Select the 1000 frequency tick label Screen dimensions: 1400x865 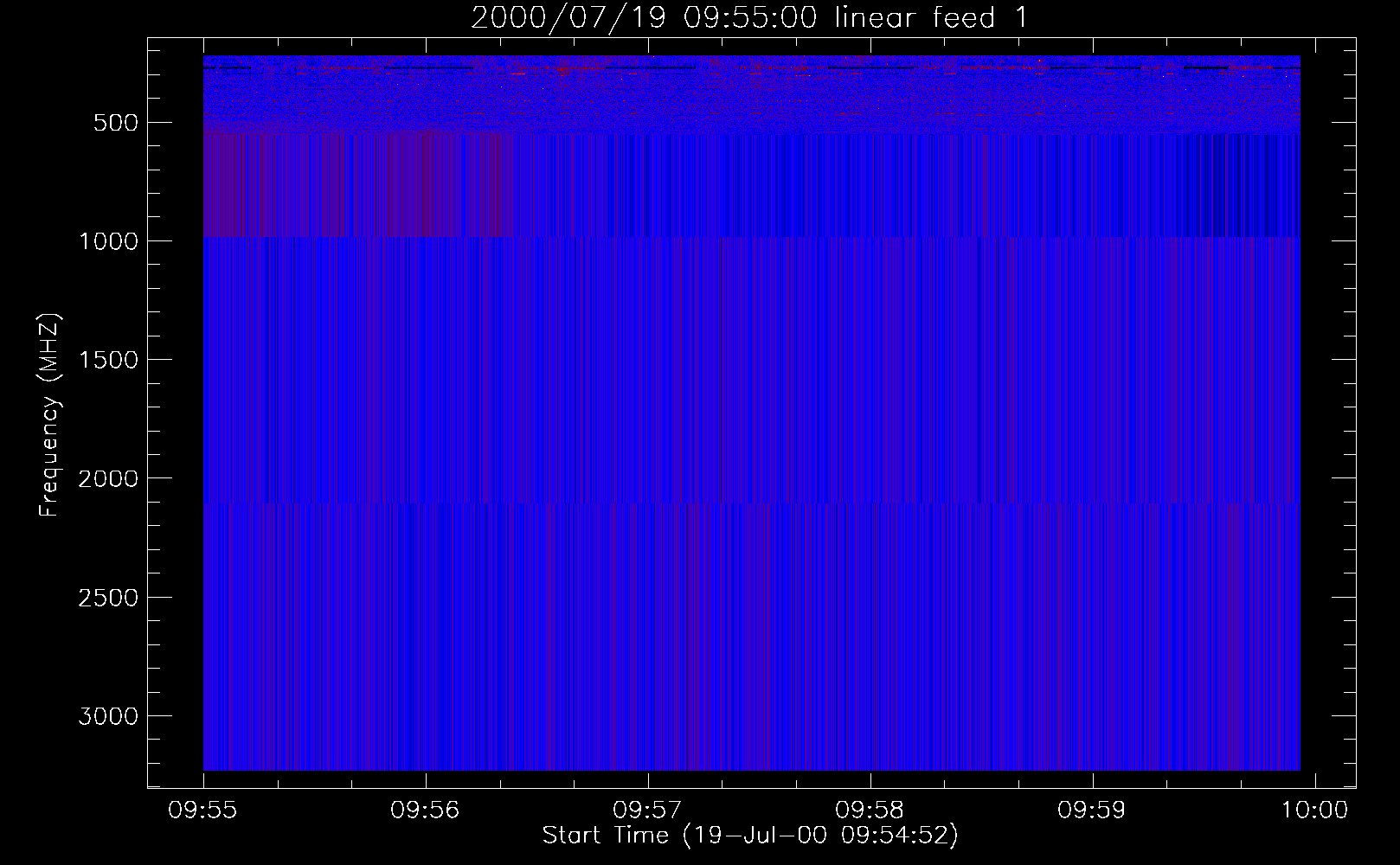pos(109,241)
